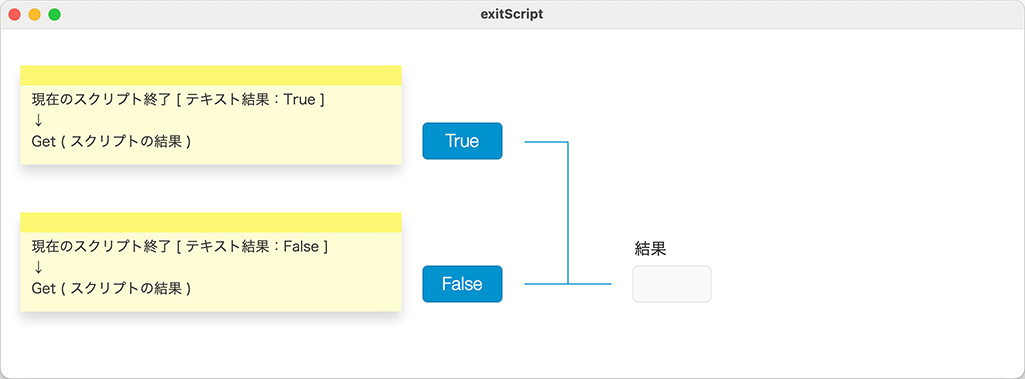This screenshot has width=1025, height=379.
Task: Click the blue True button
Action: click(x=462, y=140)
